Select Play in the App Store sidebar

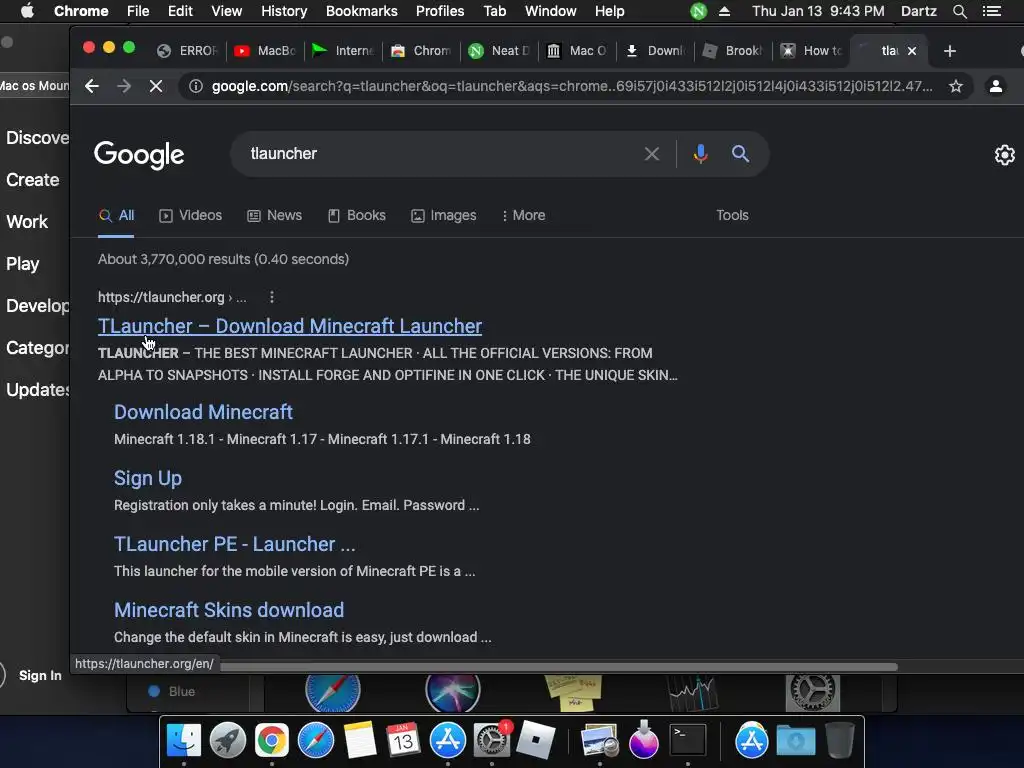click(23, 264)
